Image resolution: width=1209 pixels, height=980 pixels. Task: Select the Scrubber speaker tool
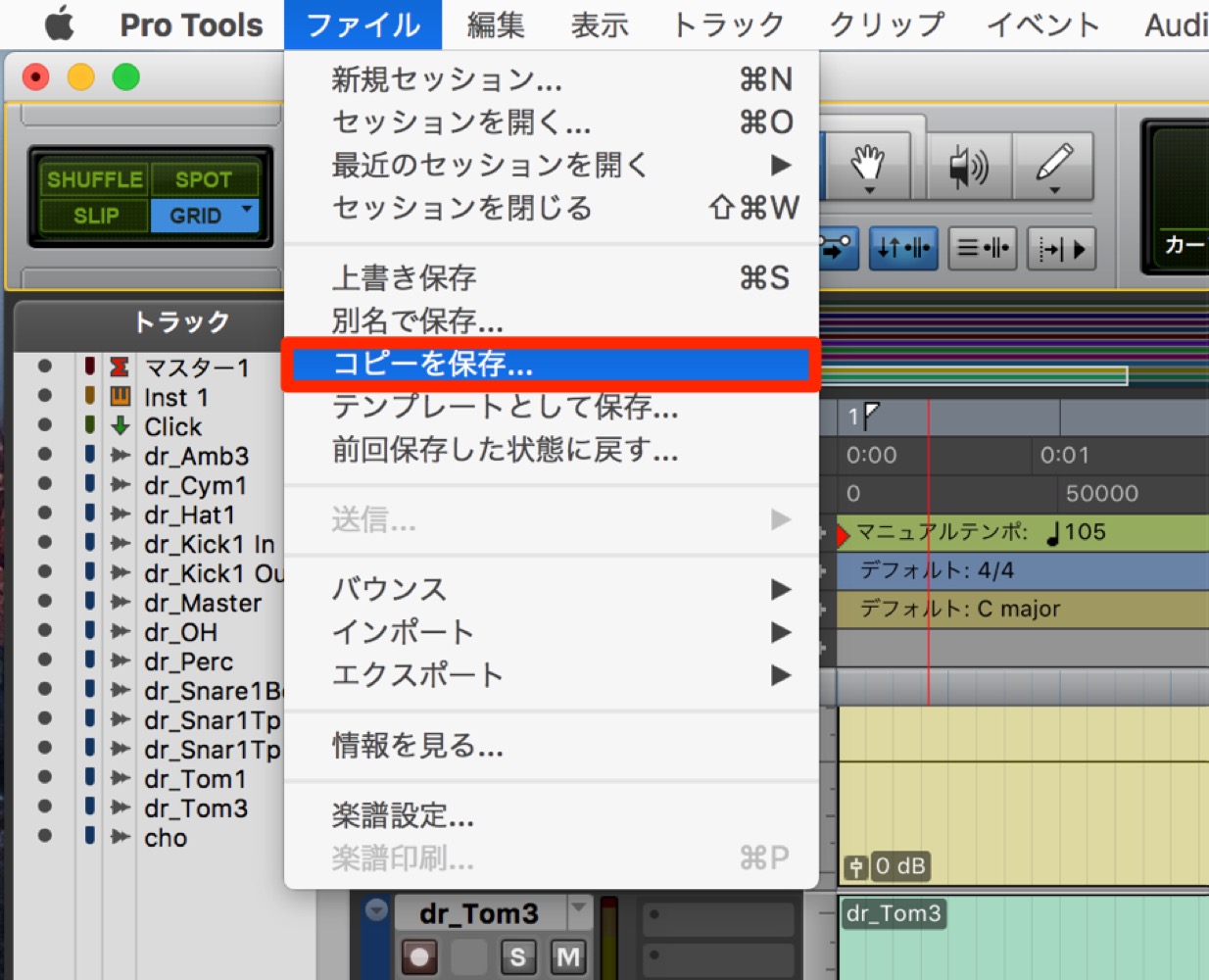(969, 166)
